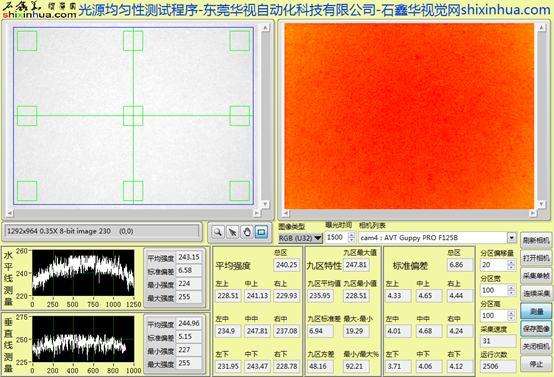
Task: Click the 分区高 field showing 100
Action: (494, 316)
